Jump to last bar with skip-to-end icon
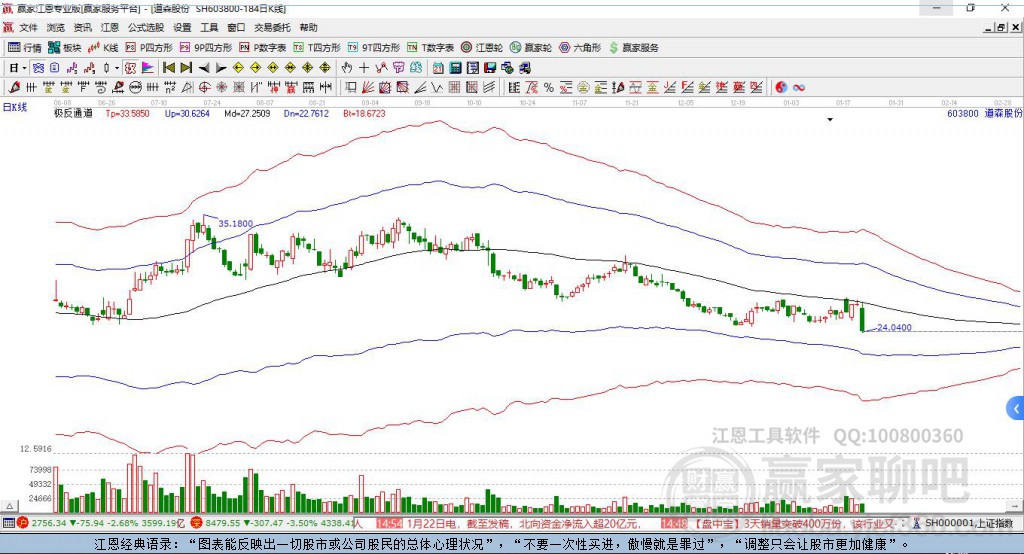The height and width of the screenshot is (554, 1024). click(x=186, y=68)
